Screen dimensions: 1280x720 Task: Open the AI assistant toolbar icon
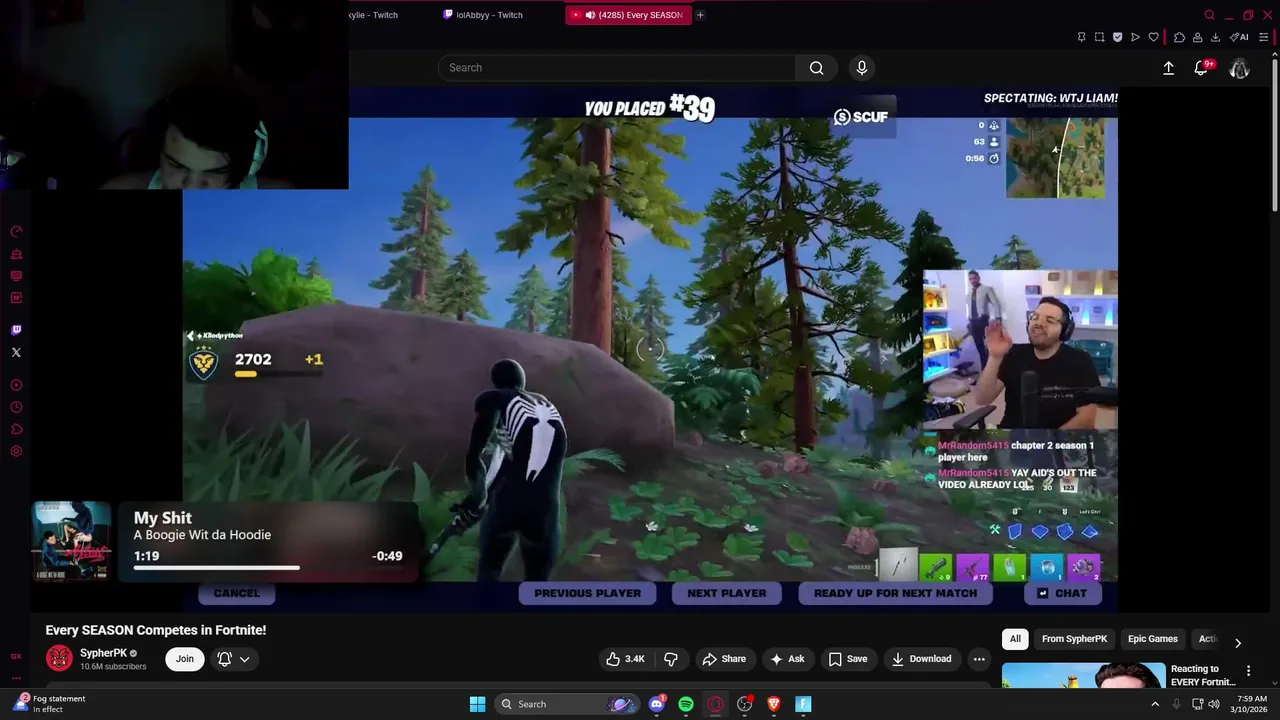coord(1239,37)
